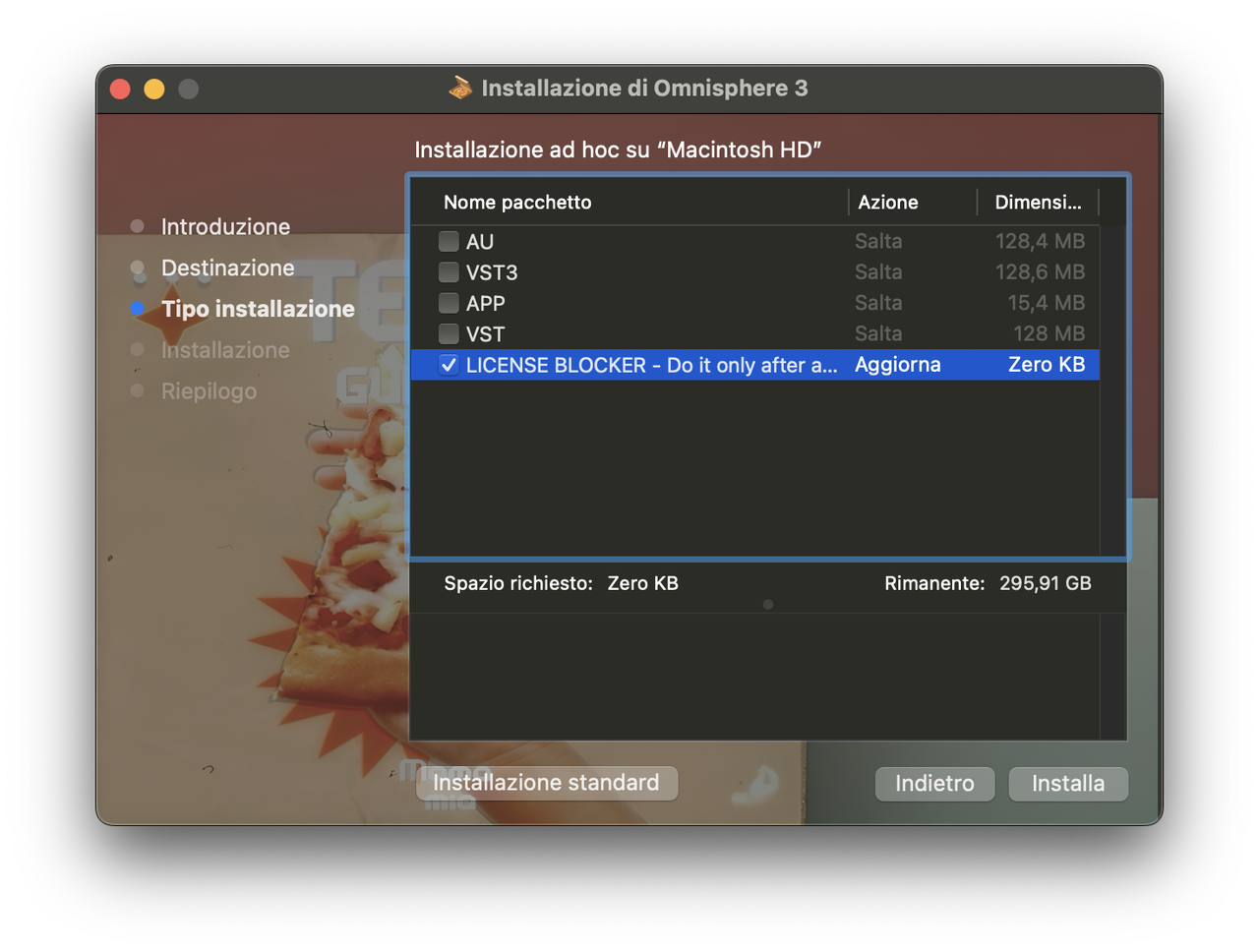
Task: Click the 128,4 MB size cell
Action: tap(1040, 241)
